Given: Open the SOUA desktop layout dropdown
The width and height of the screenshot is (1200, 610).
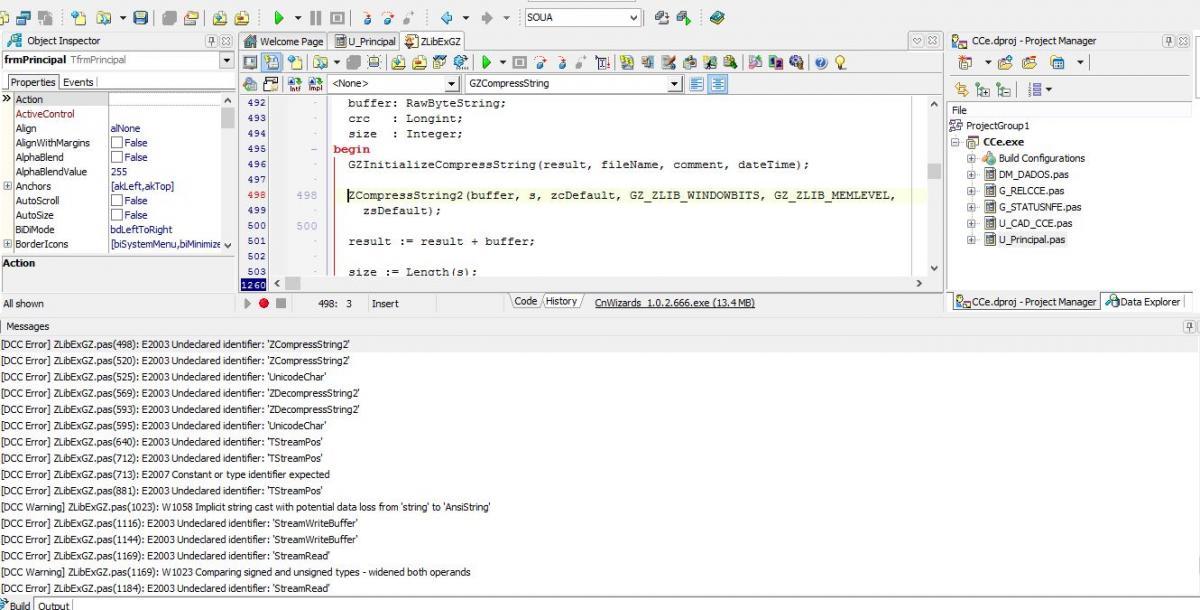Looking at the screenshot, I should [634, 18].
